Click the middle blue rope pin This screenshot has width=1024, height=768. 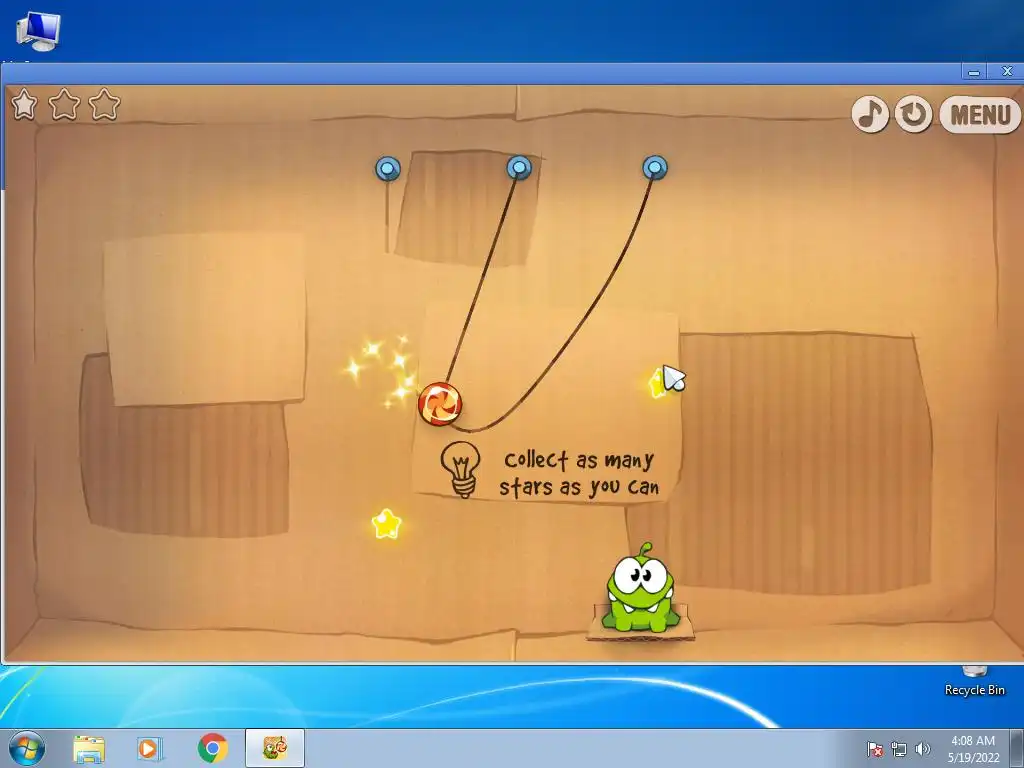(519, 168)
